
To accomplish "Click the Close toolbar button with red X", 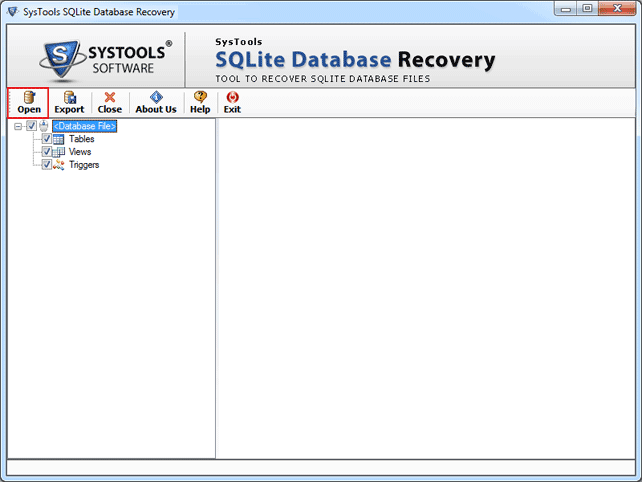I will coord(110,103).
